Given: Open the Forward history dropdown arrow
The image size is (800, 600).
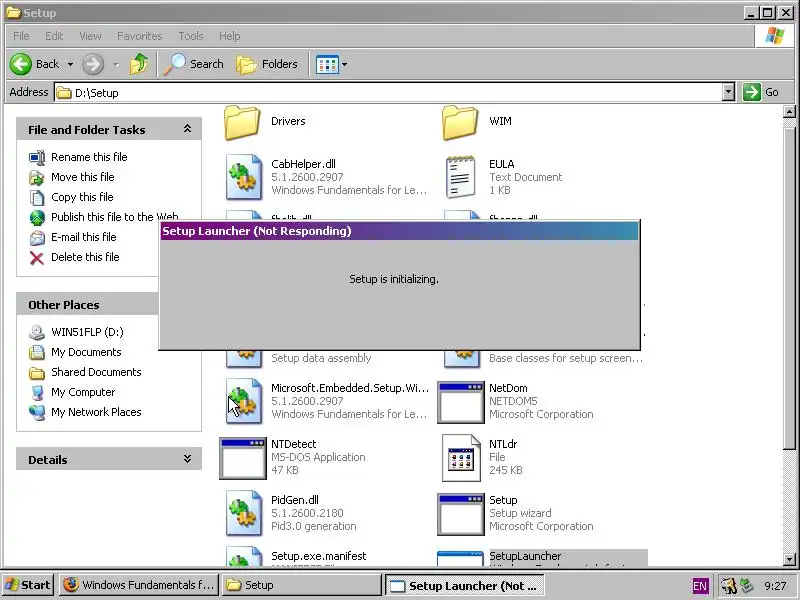Looking at the screenshot, I should pos(116,64).
